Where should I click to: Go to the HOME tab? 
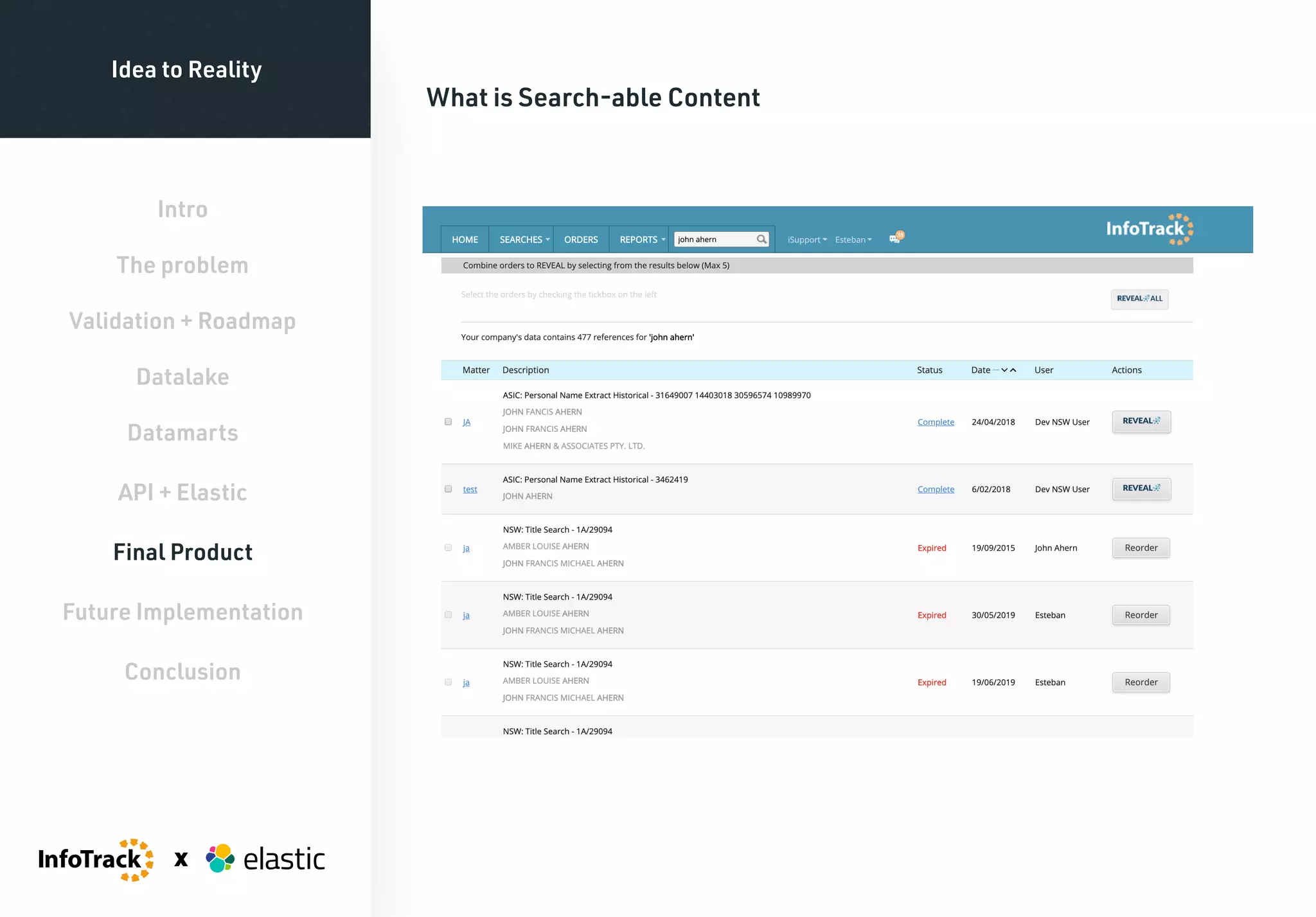465,240
